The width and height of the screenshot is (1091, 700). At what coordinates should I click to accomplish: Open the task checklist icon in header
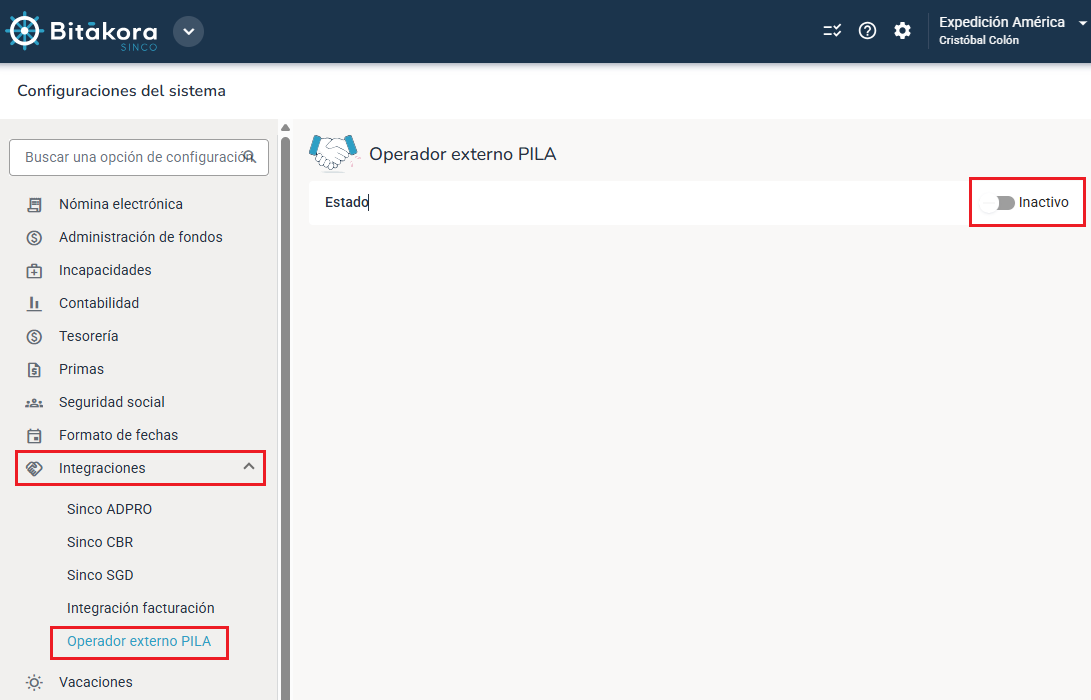[832, 31]
